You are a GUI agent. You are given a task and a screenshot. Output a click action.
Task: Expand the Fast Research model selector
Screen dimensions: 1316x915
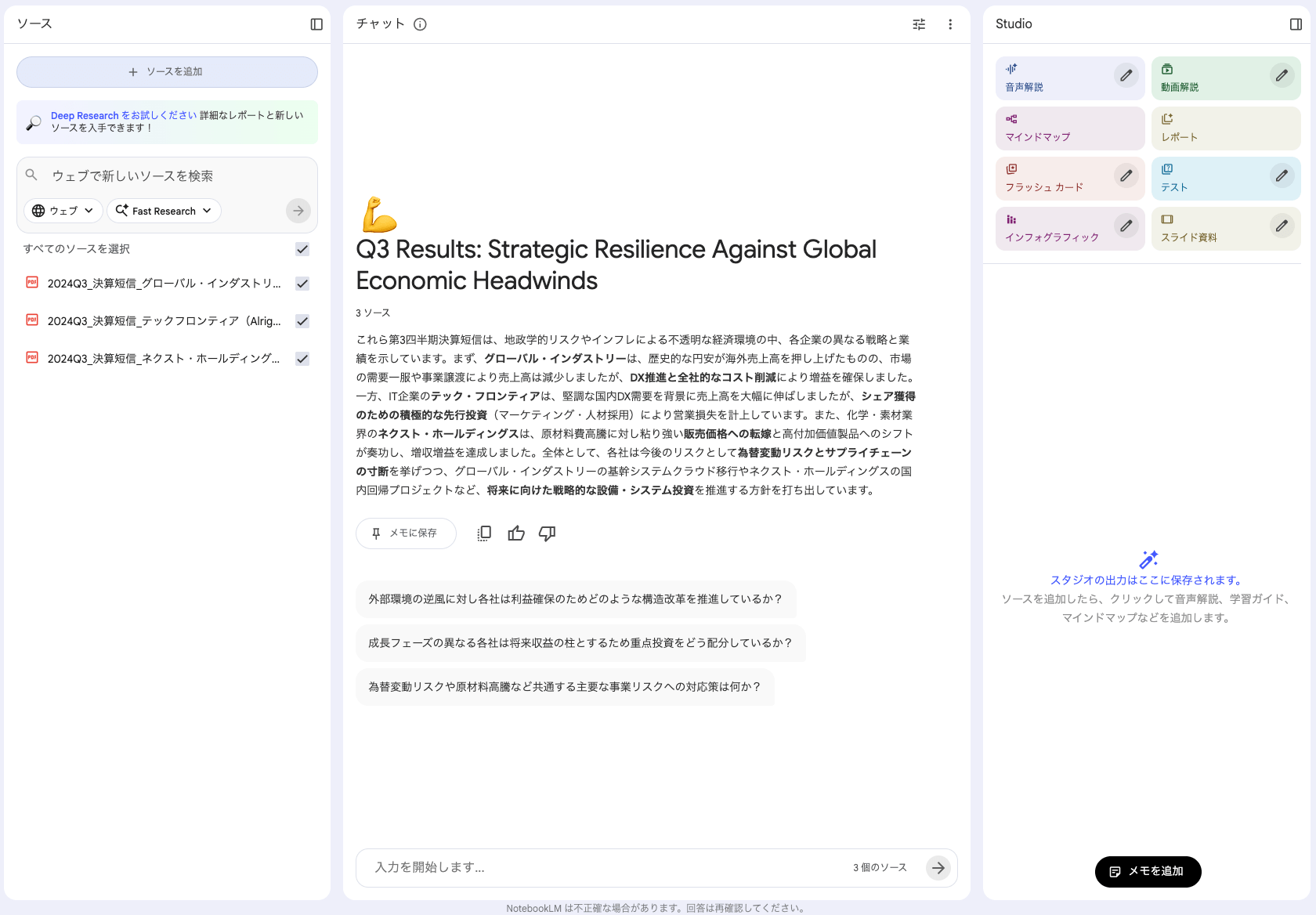click(x=164, y=210)
